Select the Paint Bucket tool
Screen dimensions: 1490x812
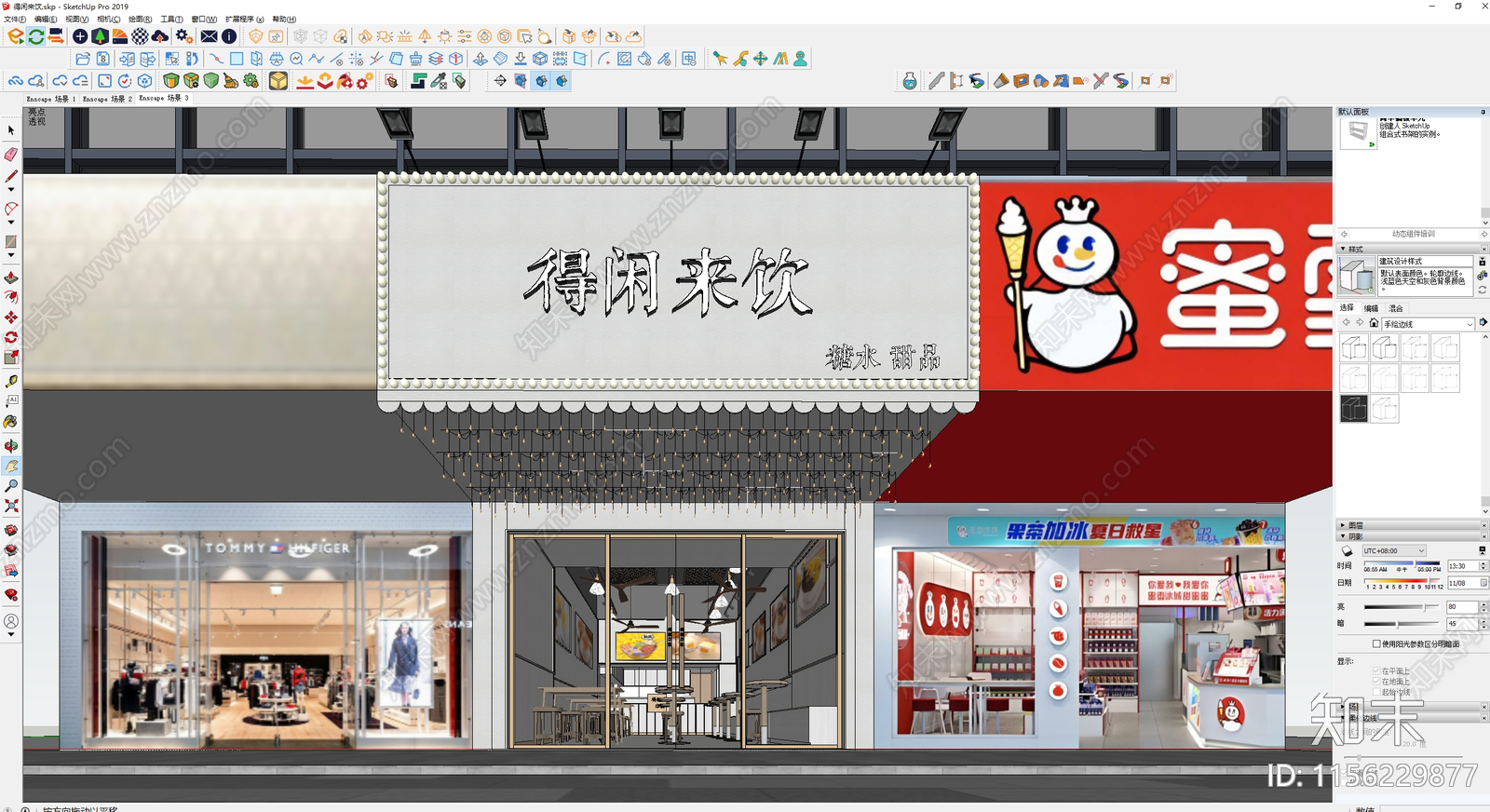pos(11,422)
